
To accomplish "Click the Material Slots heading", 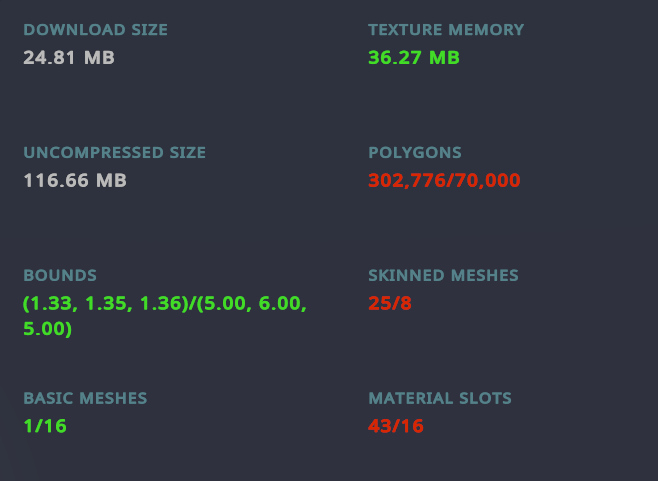I will click(440, 398).
